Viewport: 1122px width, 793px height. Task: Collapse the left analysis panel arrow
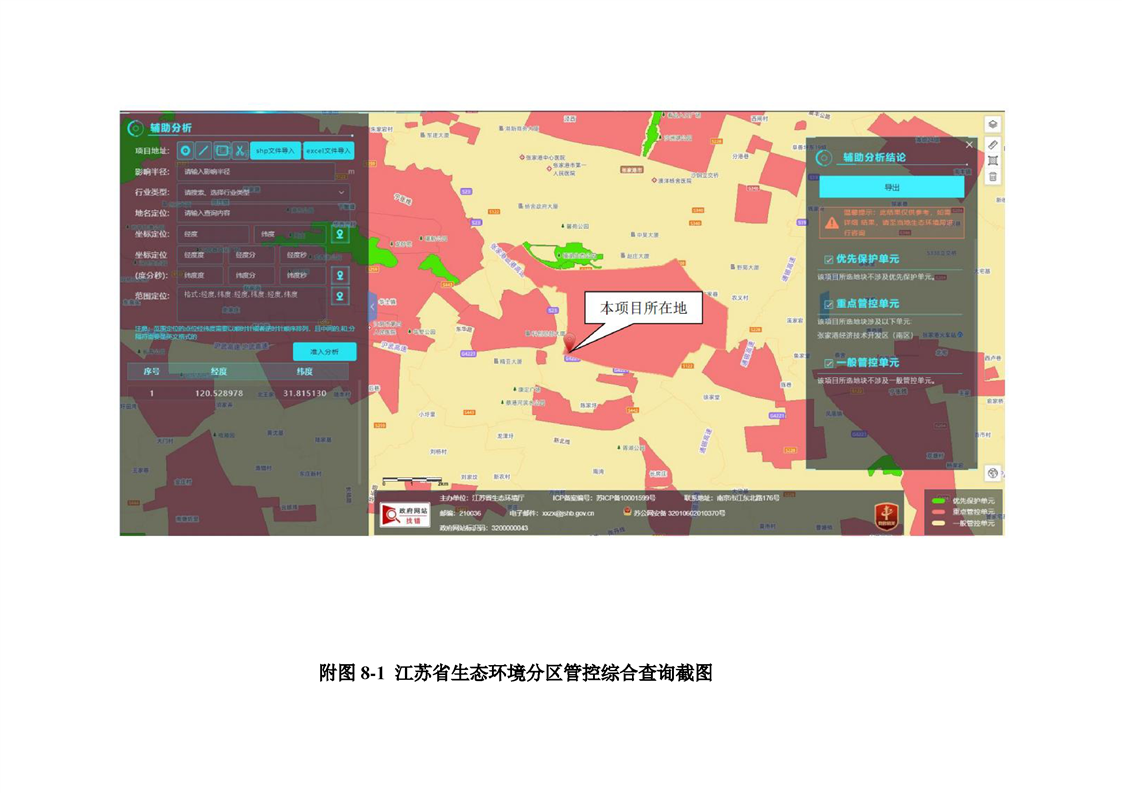click(372, 307)
